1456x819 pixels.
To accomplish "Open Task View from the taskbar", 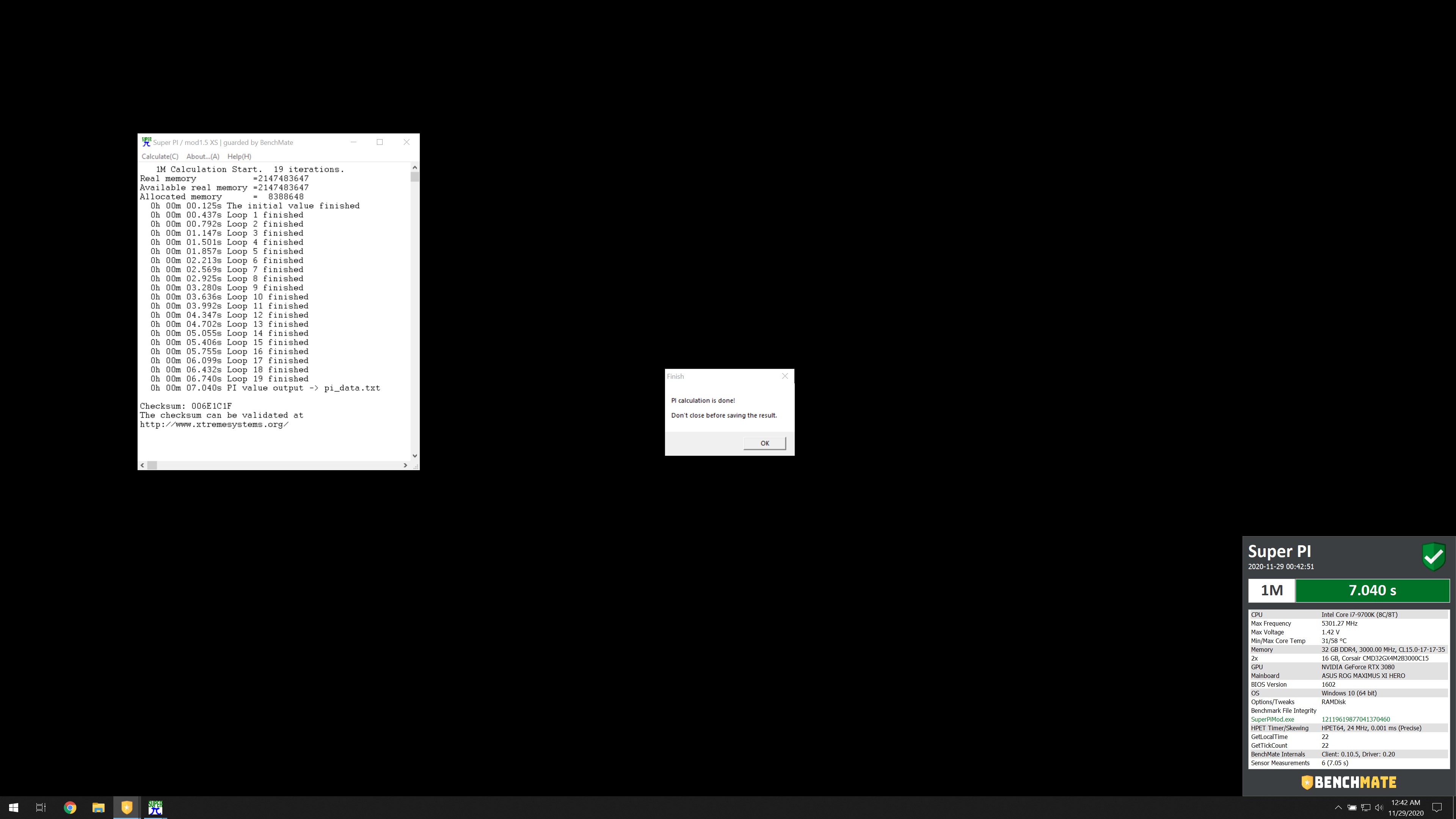I will tap(41, 808).
